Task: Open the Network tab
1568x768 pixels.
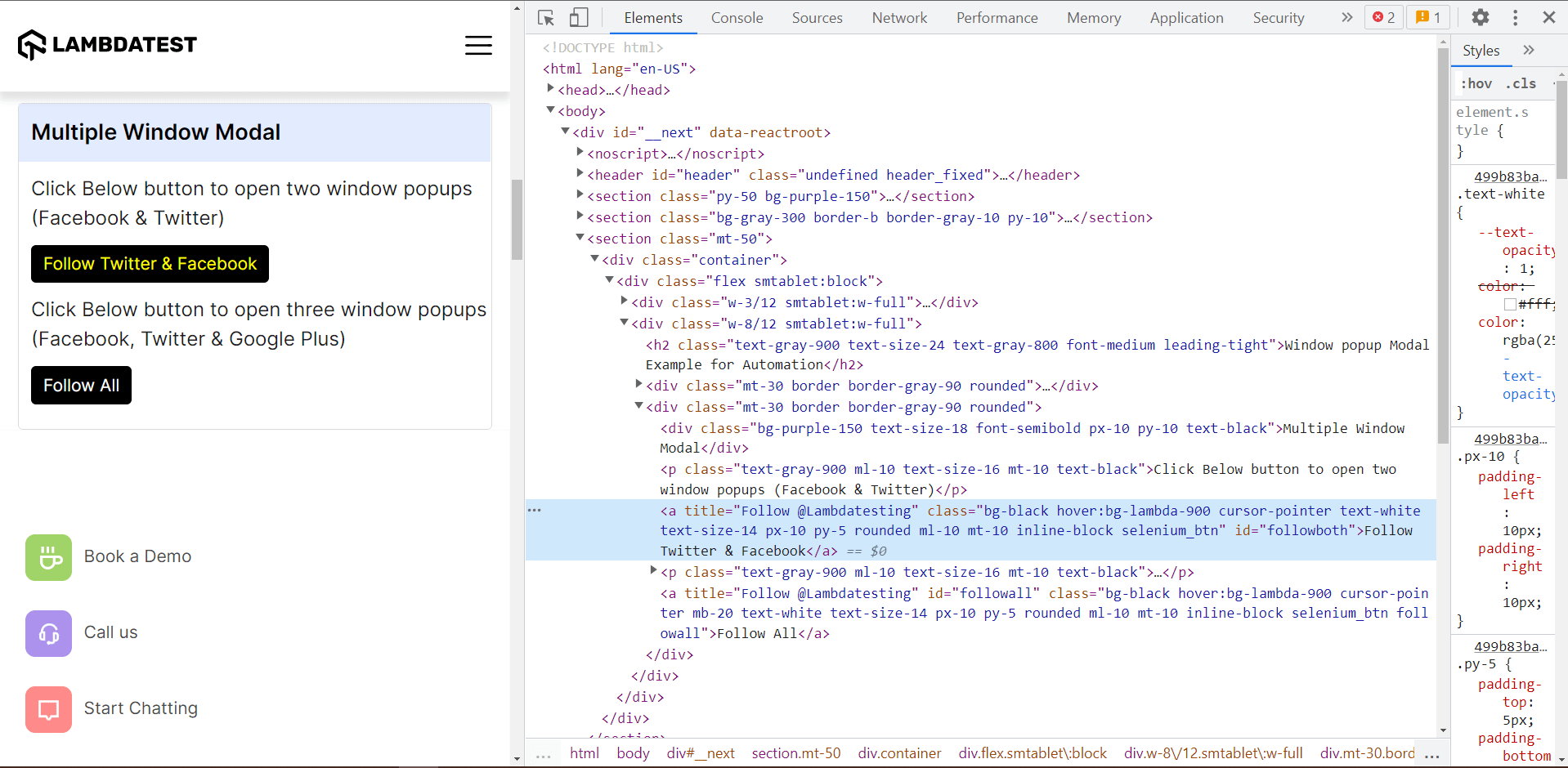Action: pos(899,18)
